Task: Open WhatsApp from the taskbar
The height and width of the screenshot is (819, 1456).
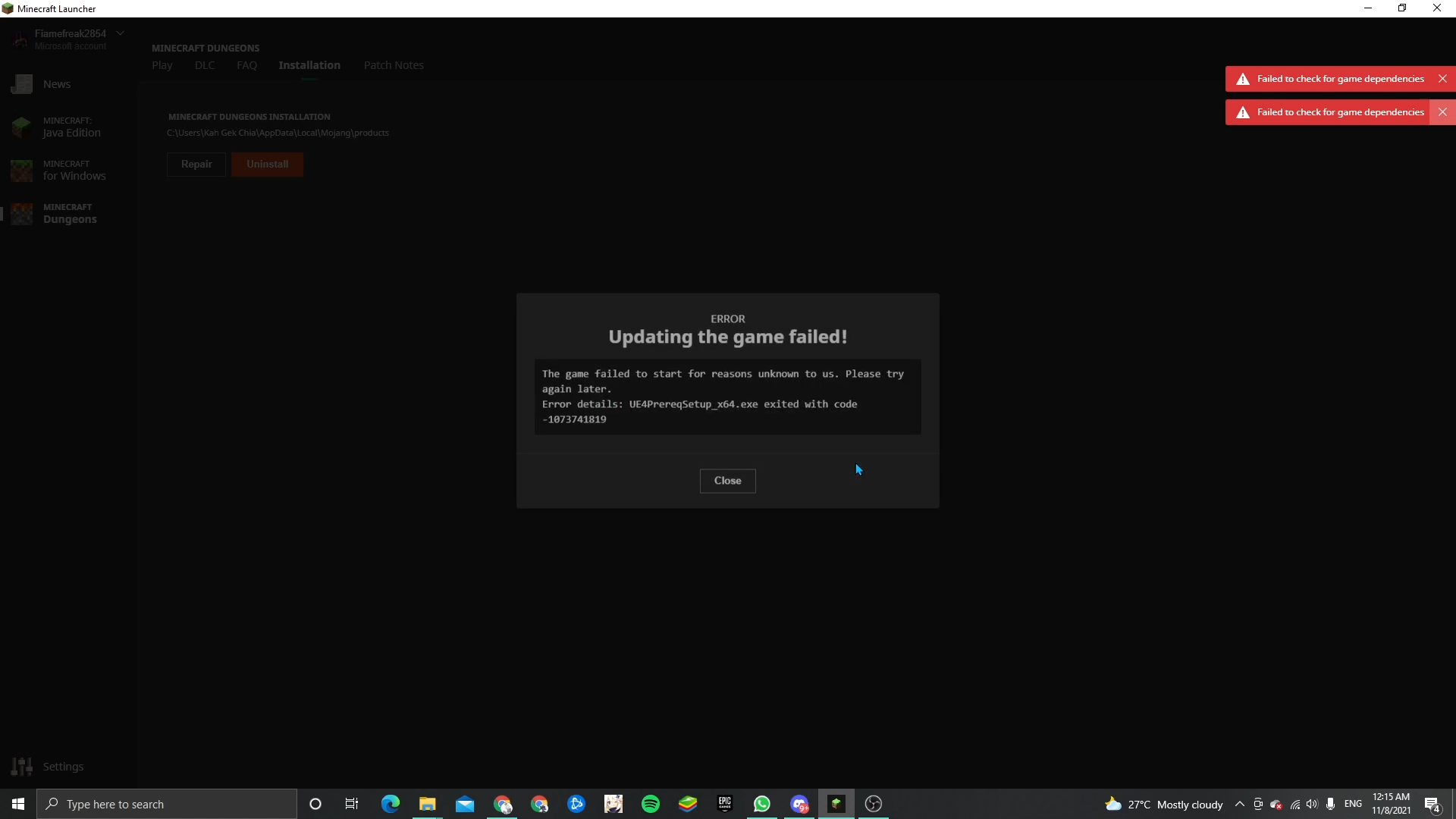Action: 762,805
